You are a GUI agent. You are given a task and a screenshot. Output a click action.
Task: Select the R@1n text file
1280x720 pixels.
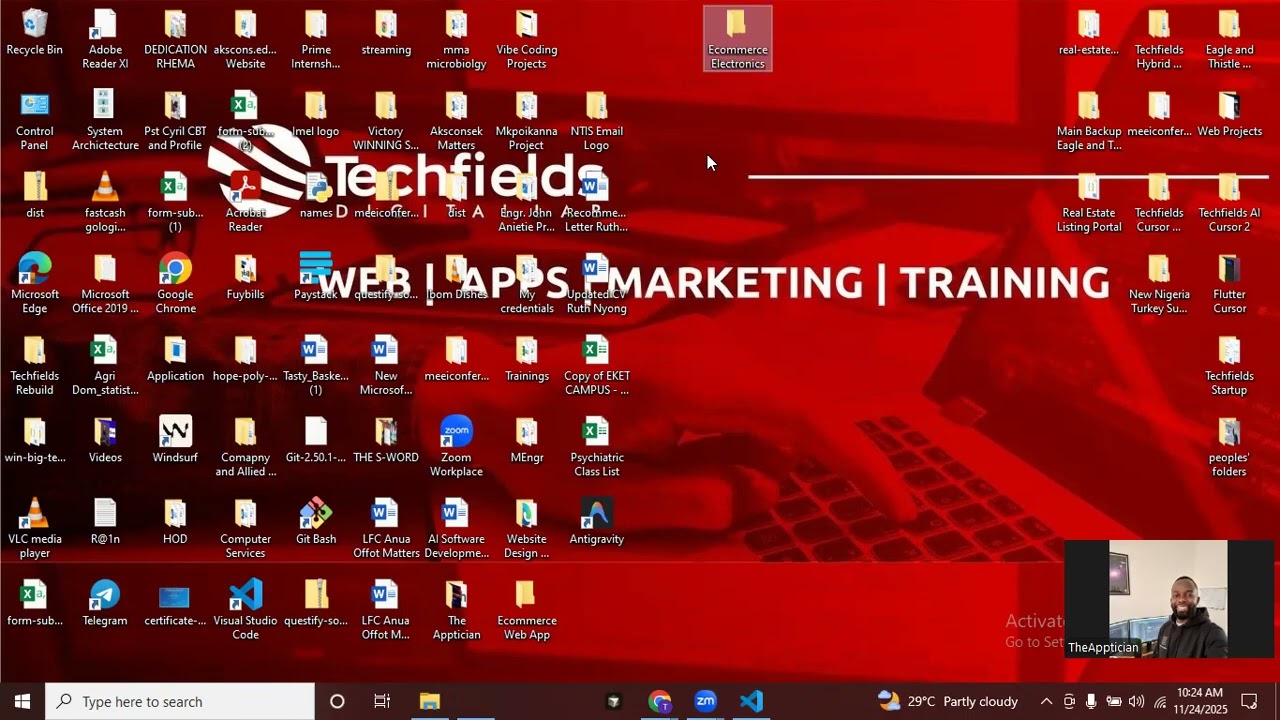105,521
